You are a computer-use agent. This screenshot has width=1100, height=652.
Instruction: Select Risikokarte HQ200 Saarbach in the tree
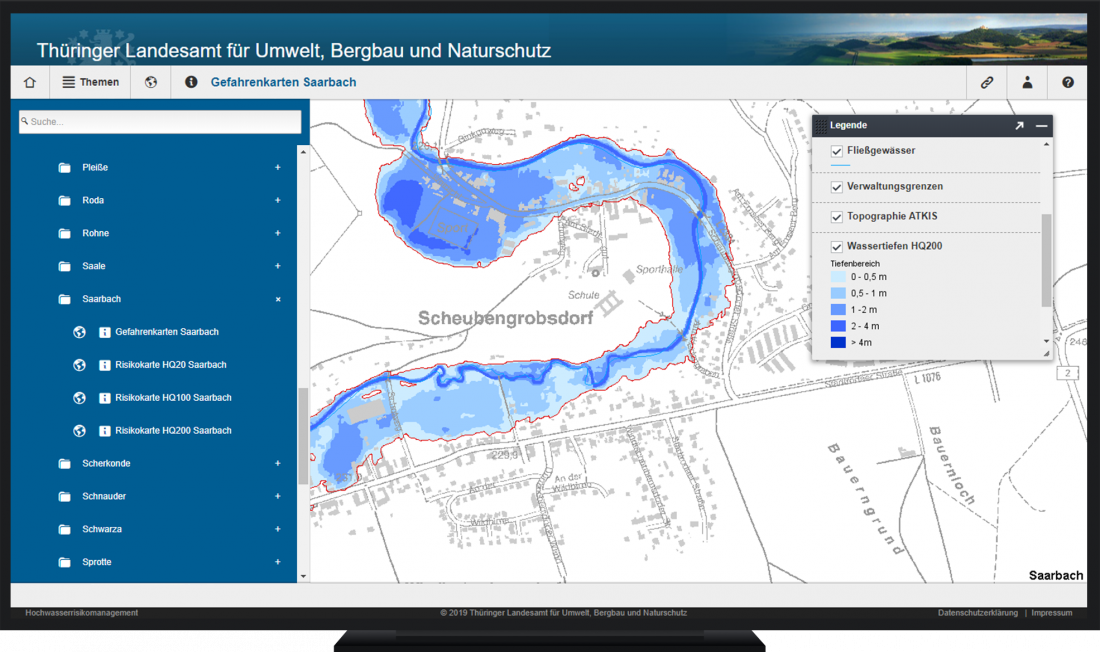173,431
